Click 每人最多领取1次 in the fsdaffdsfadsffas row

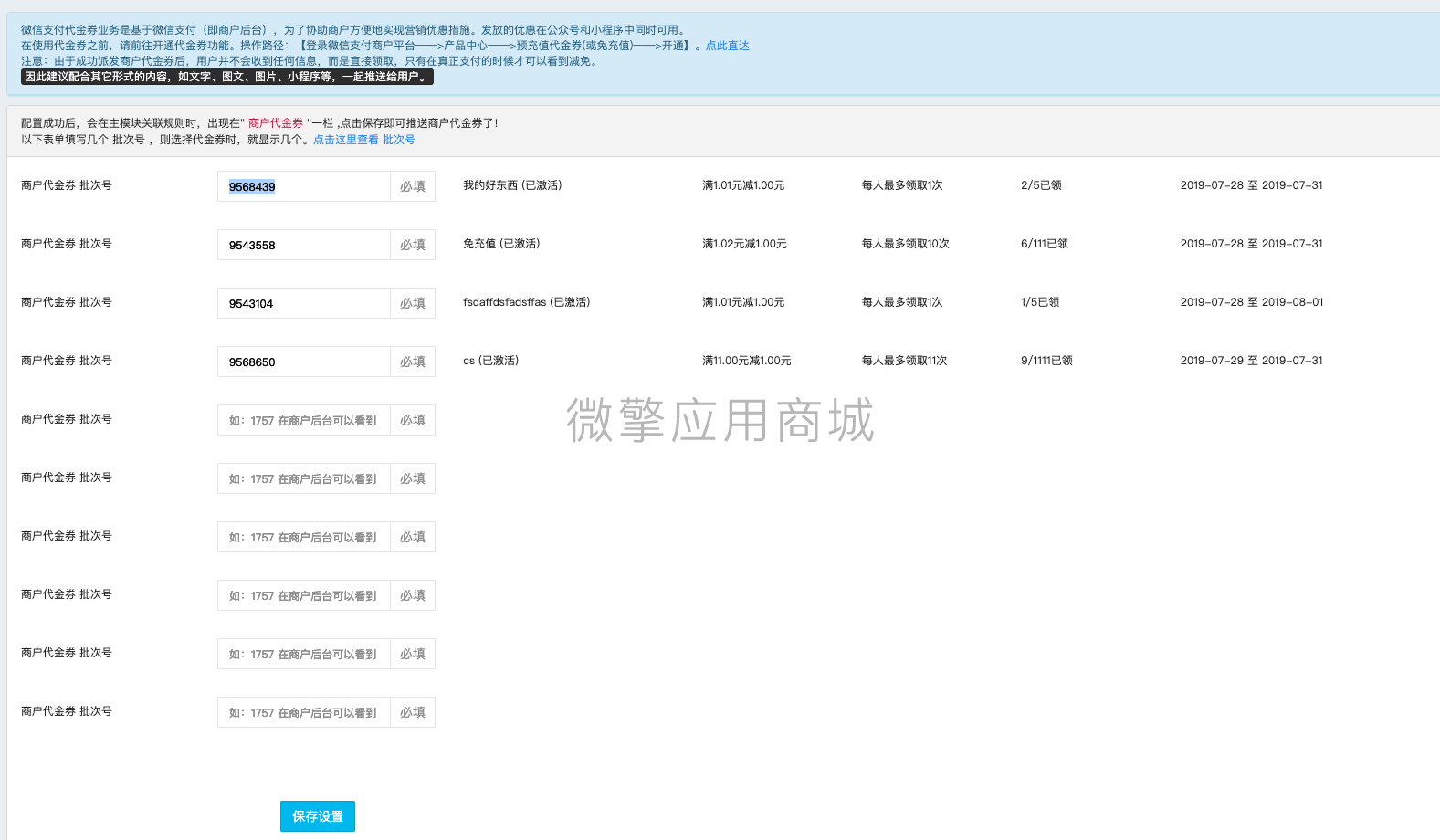(x=902, y=302)
